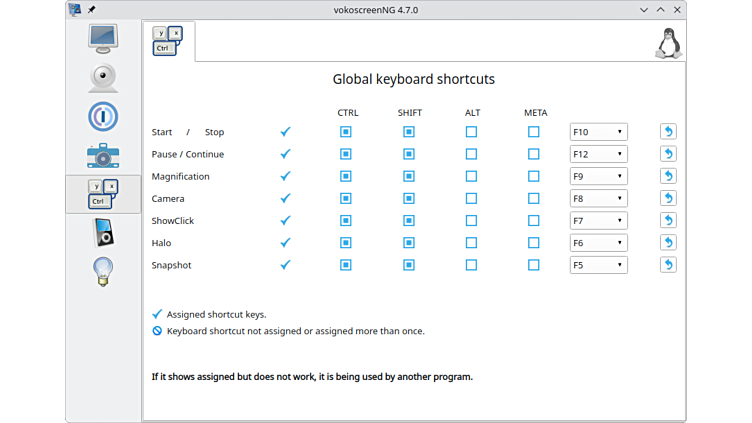Enable ALT for Pause/Continue shortcut
This screenshot has width=752, height=423.
[471, 154]
